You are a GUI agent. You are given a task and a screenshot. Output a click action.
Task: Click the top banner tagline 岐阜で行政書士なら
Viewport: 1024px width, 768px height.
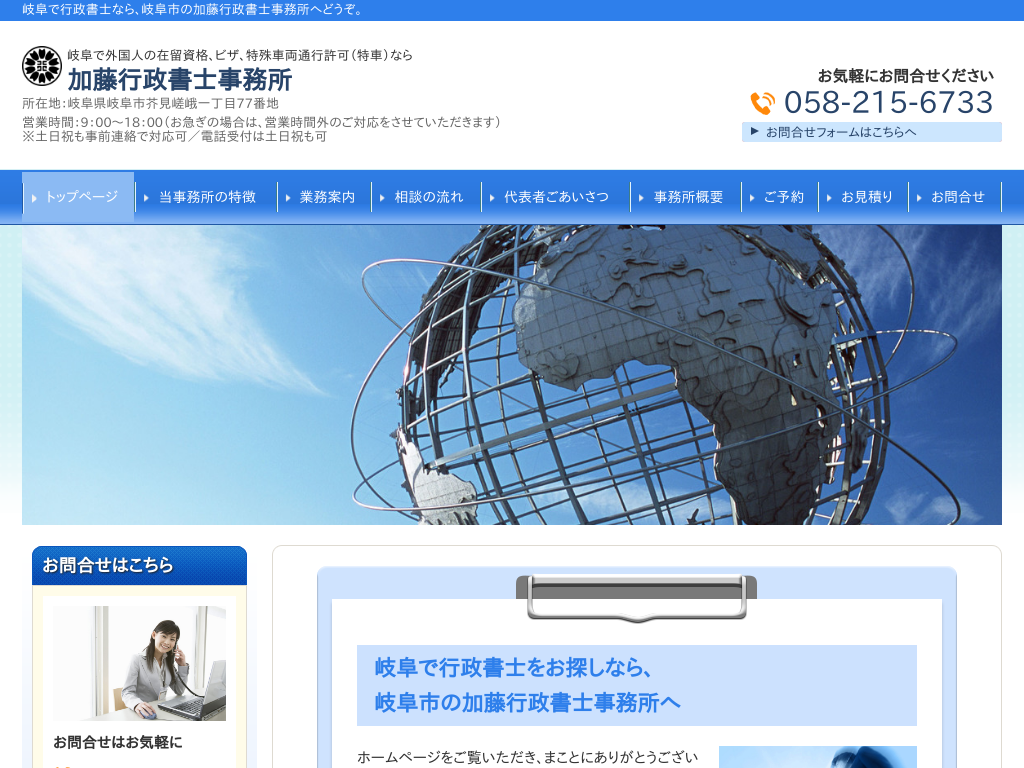pos(193,10)
